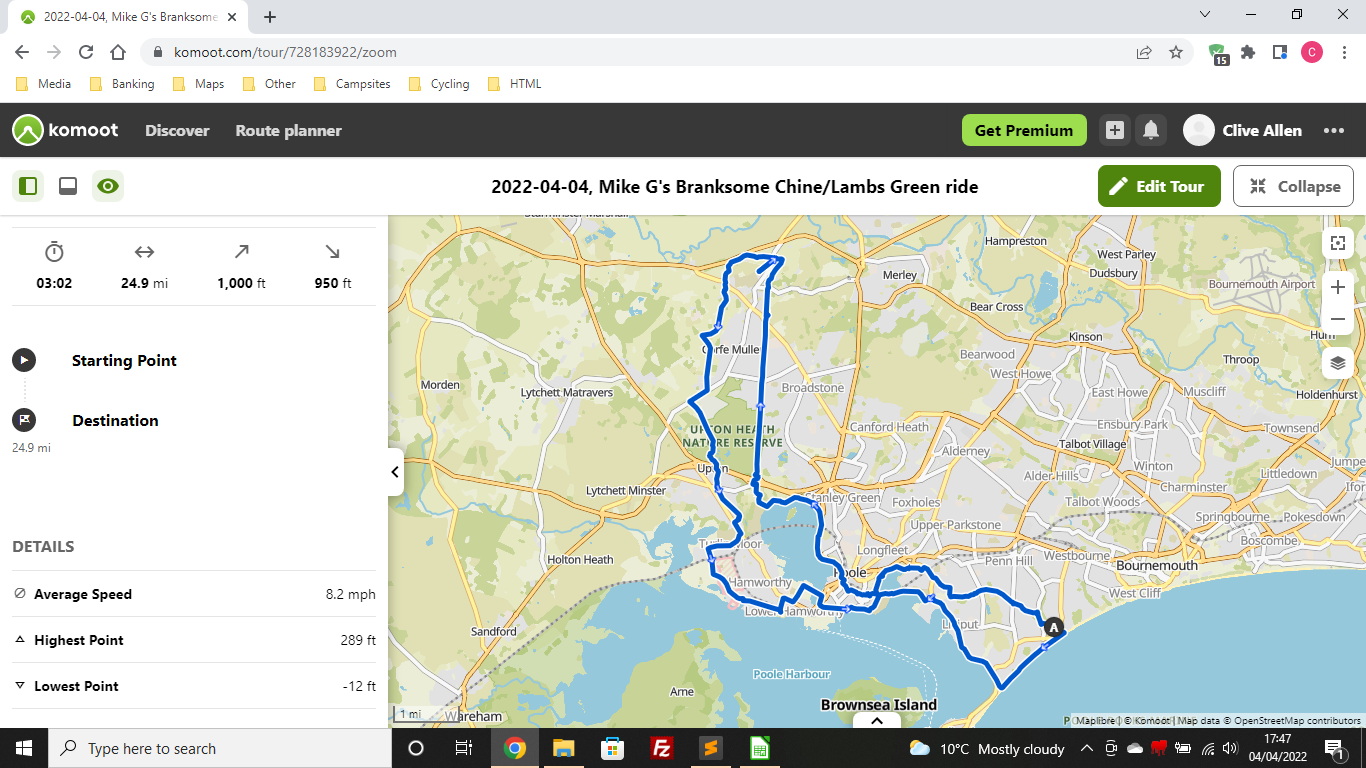The width and height of the screenshot is (1366, 768).
Task: Click the Average Speed row
Action: pyautogui.click(x=194, y=594)
